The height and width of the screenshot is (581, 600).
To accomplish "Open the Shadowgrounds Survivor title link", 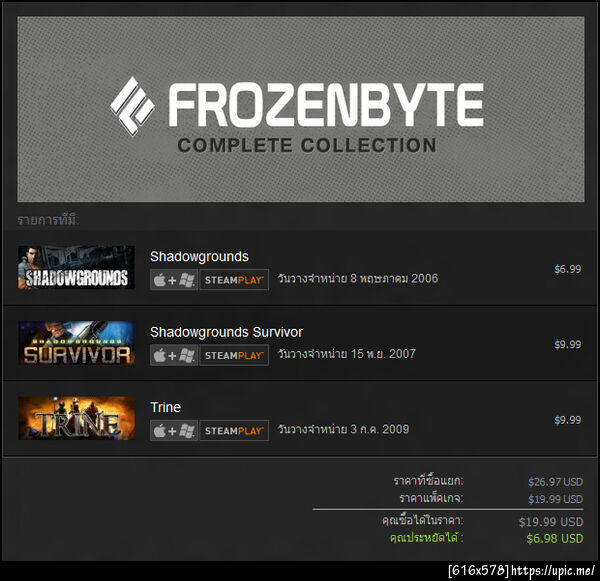I will (226, 332).
